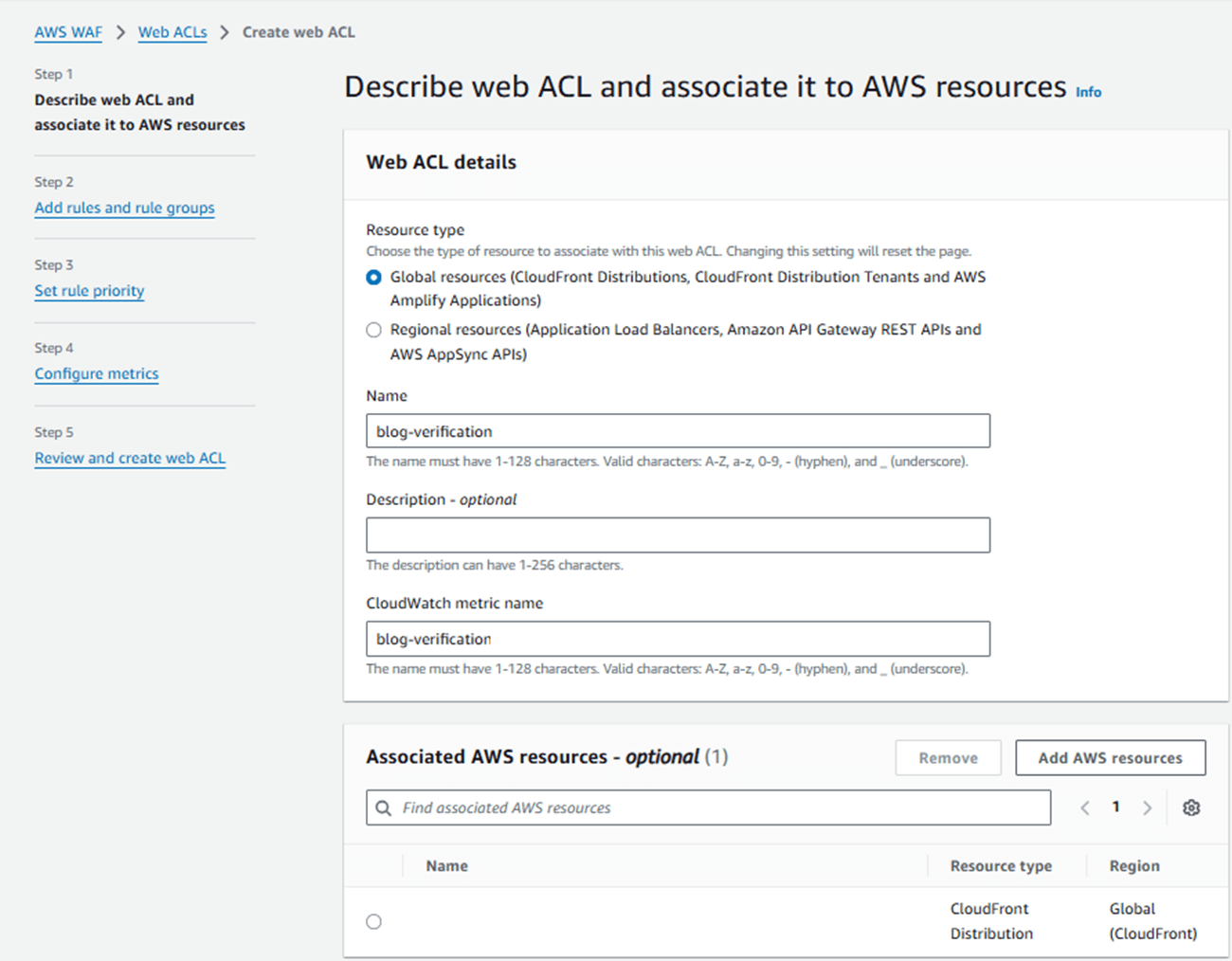Open Configure metrics step
The image size is (1232, 961).
97,373
